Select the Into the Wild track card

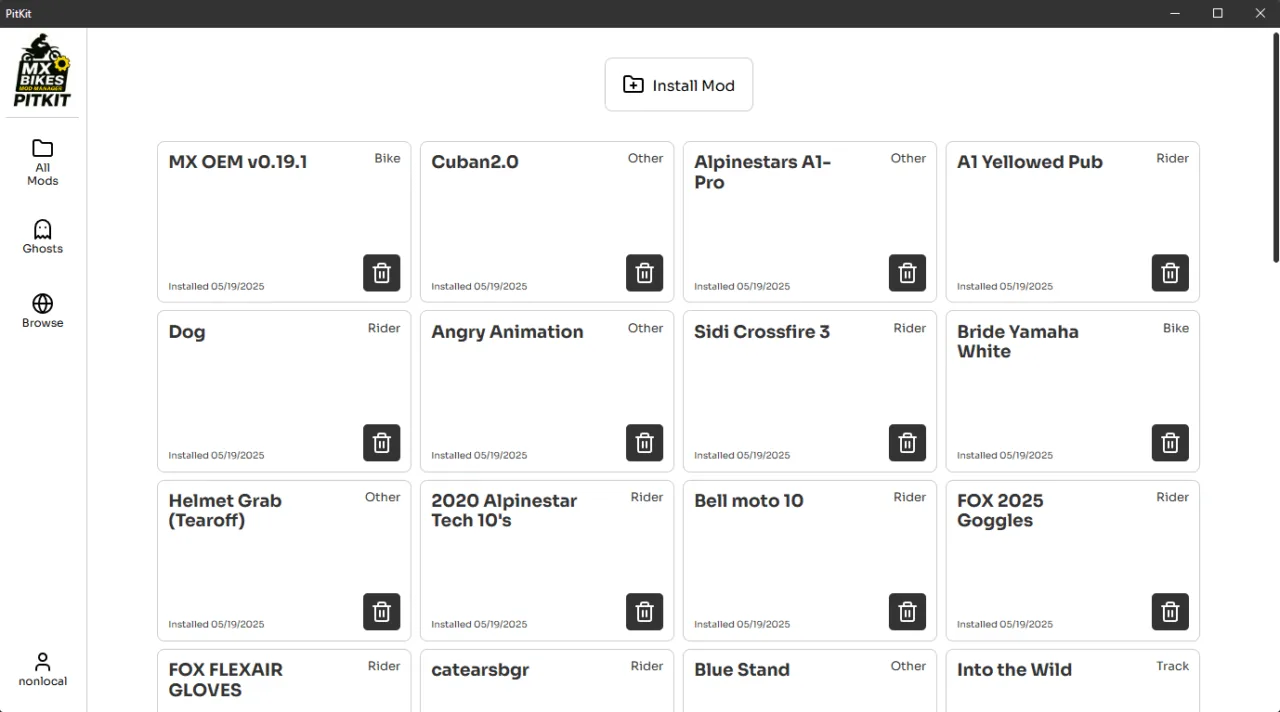[1072, 681]
